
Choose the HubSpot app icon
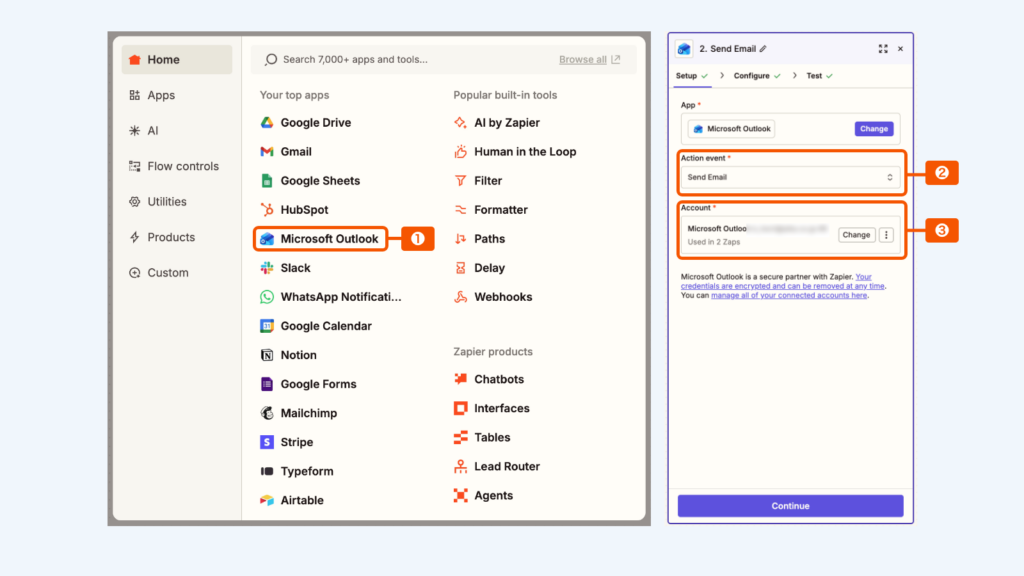point(267,210)
